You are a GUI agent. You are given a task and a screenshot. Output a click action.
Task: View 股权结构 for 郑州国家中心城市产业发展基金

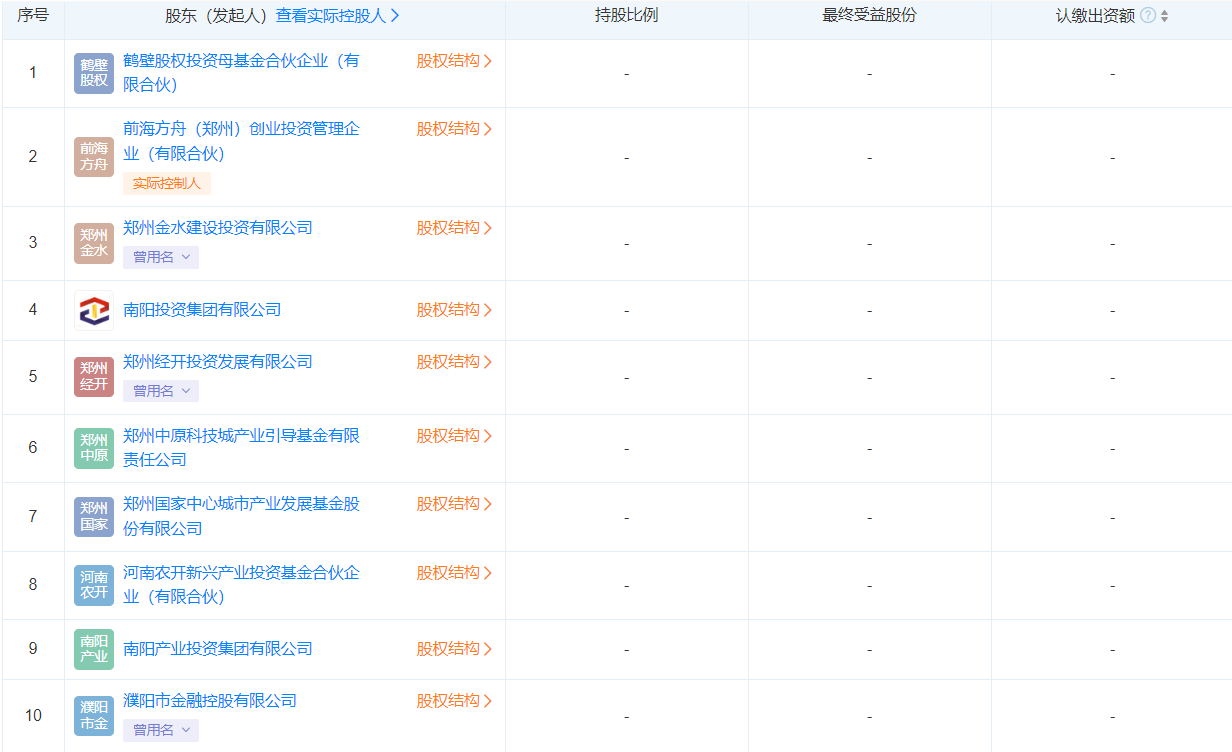tap(455, 504)
